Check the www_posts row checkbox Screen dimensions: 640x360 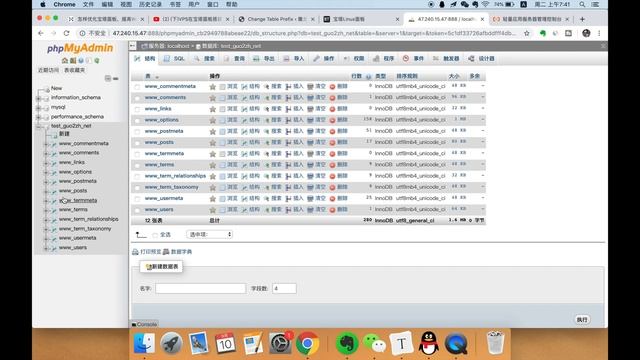pos(137,143)
